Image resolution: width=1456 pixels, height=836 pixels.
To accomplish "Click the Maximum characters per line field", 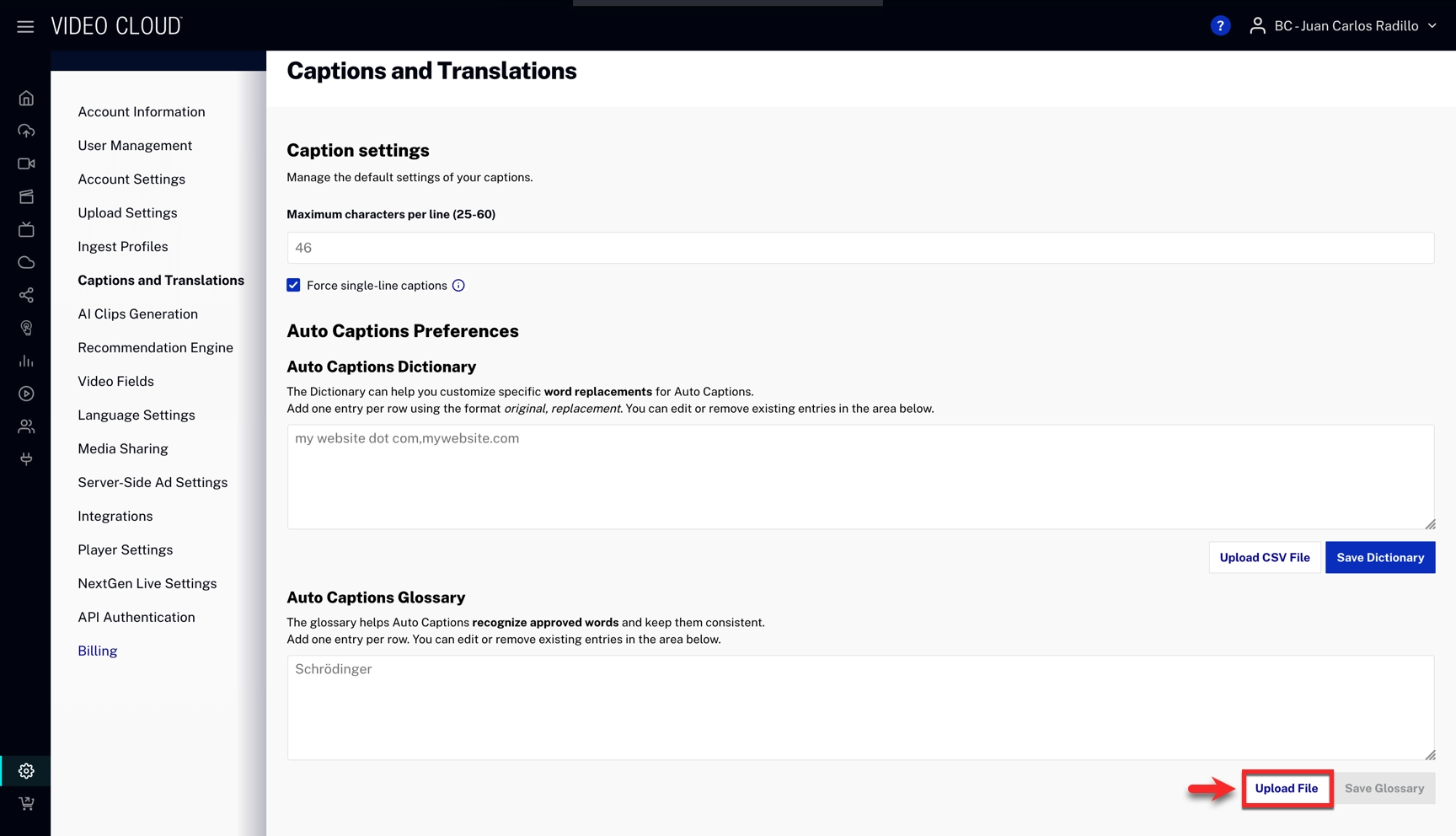I will (x=859, y=248).
